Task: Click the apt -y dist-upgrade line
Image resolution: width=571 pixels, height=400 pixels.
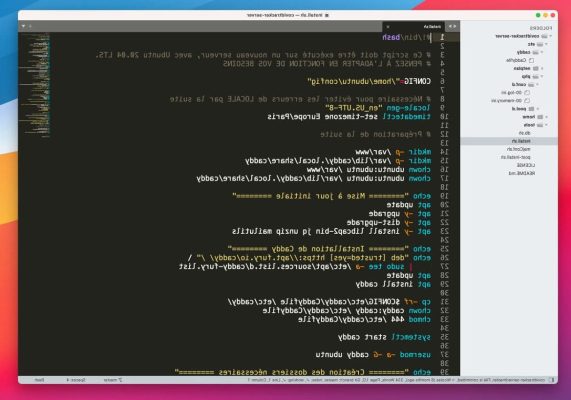Action: (389, 222)
